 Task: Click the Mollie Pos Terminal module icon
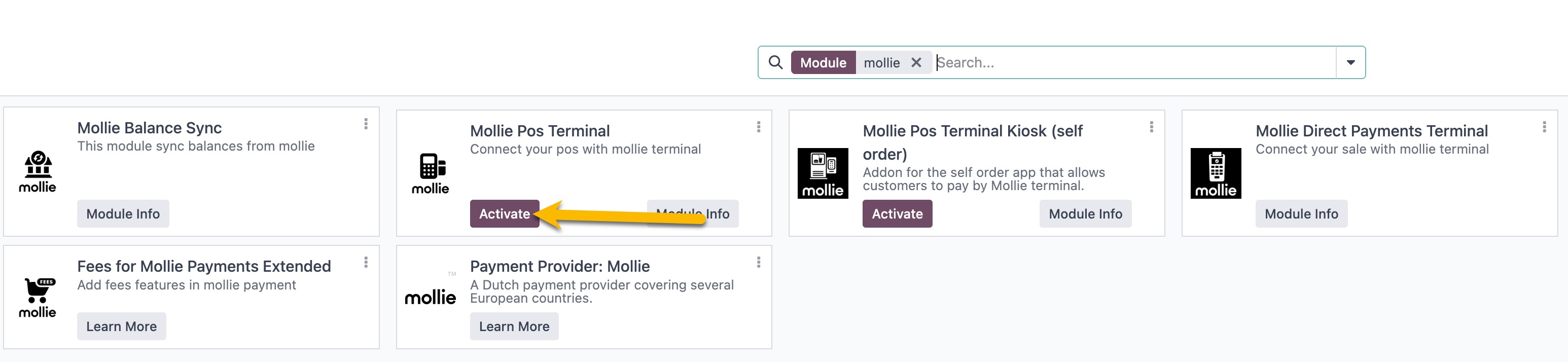(431, 174)
